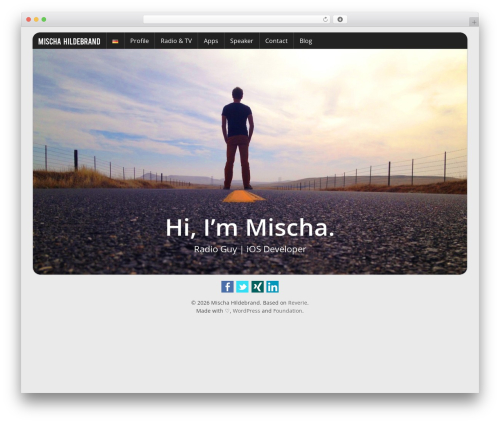Click the browser download icon
This screenshot has height=423, width=500.
pos(340,19)
